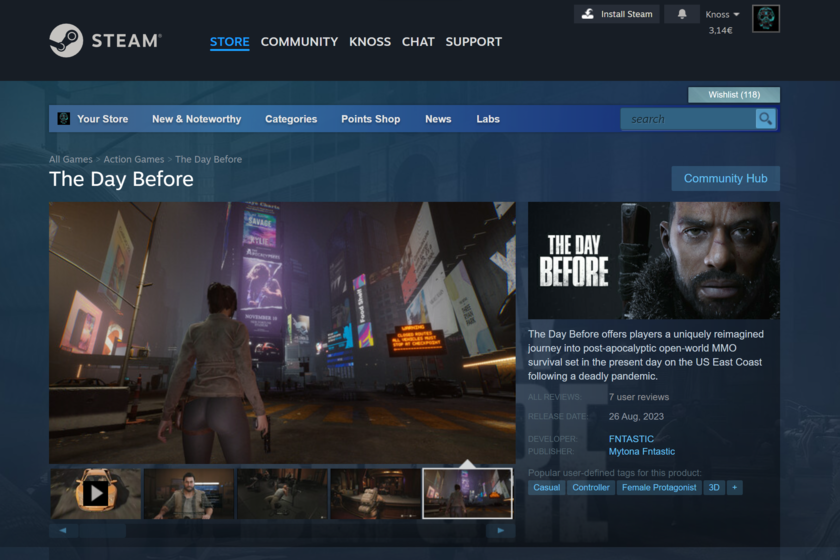Open the SUPPORT tab
The width and height of the screenshot is (840, 560).
pyautogui.click(x=474, y=42)
